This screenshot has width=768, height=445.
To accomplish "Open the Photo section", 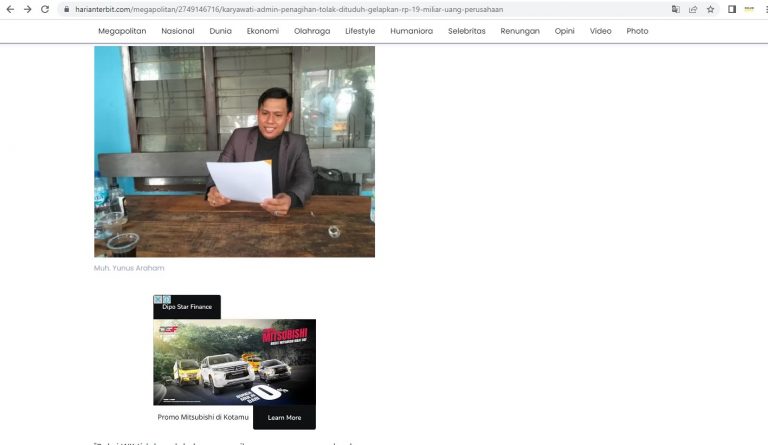I will 637,31.
